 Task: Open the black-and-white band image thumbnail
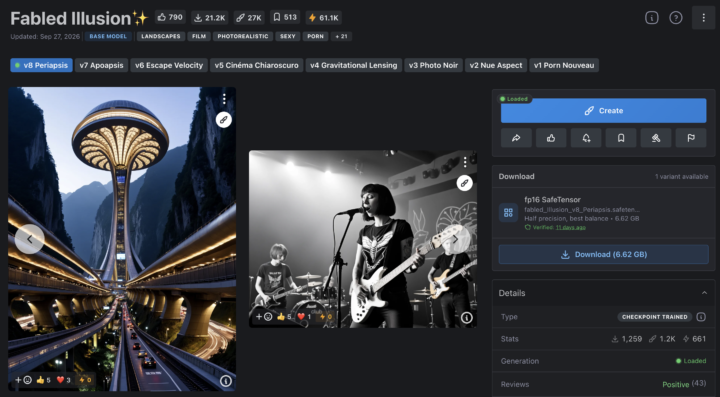[363, 239]
